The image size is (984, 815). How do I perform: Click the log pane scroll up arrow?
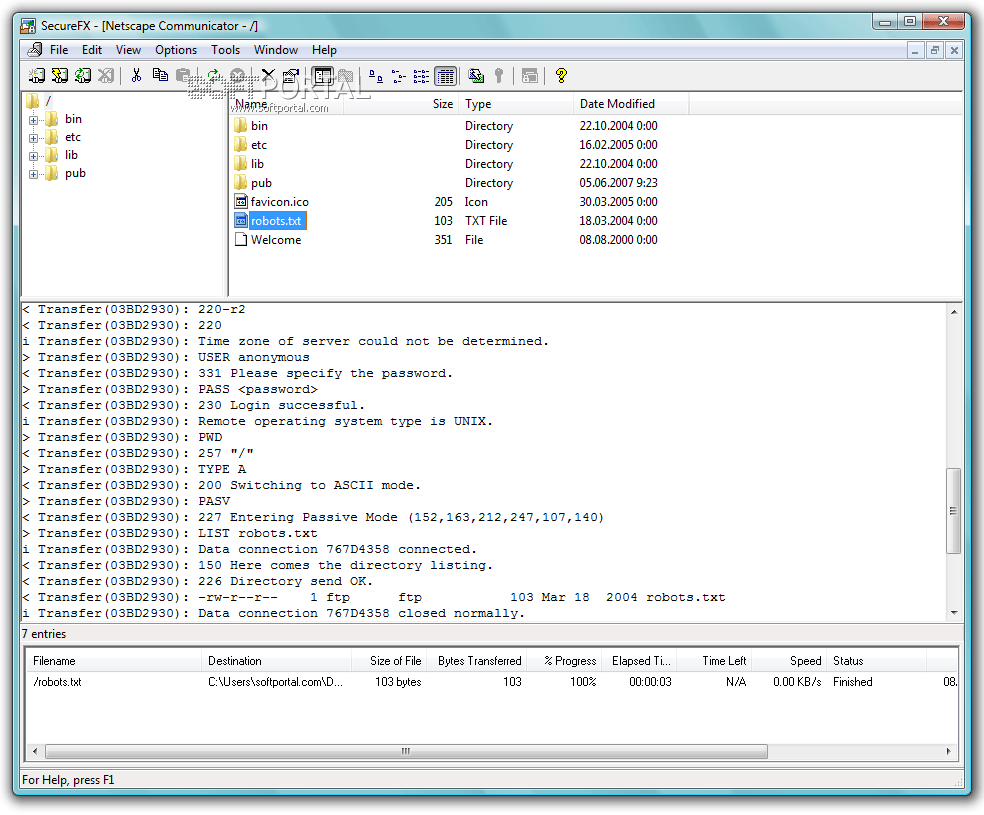coord(954,312)
